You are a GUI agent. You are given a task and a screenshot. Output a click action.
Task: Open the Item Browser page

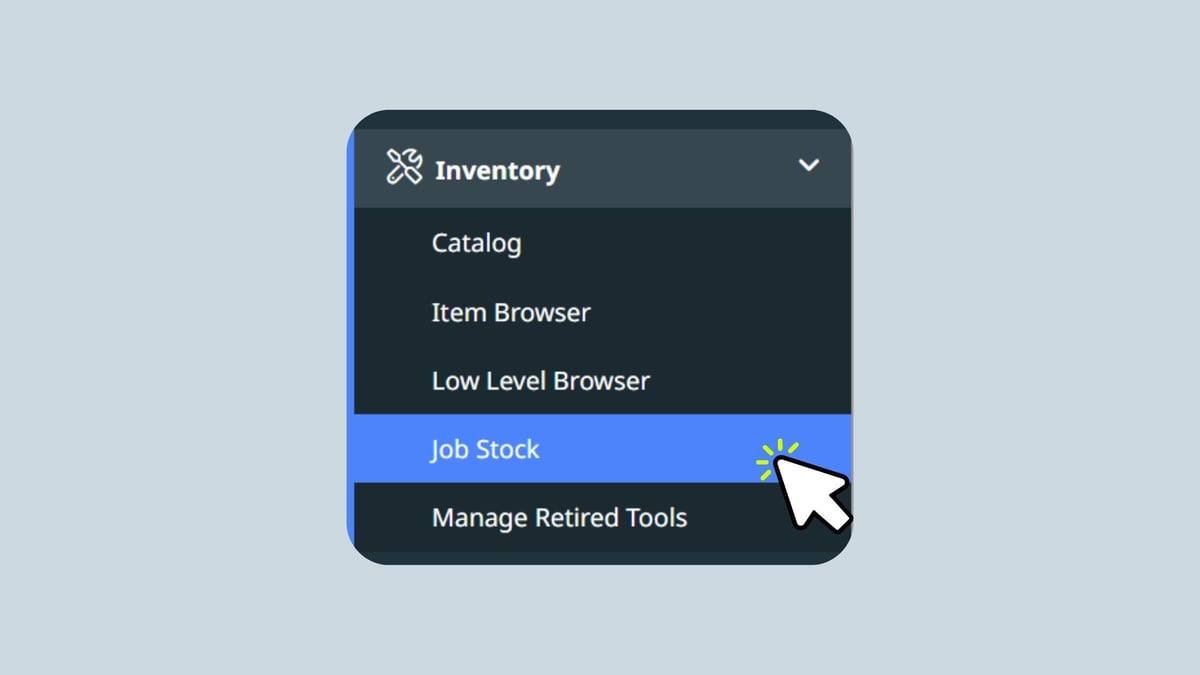click(x=510, y=312)
